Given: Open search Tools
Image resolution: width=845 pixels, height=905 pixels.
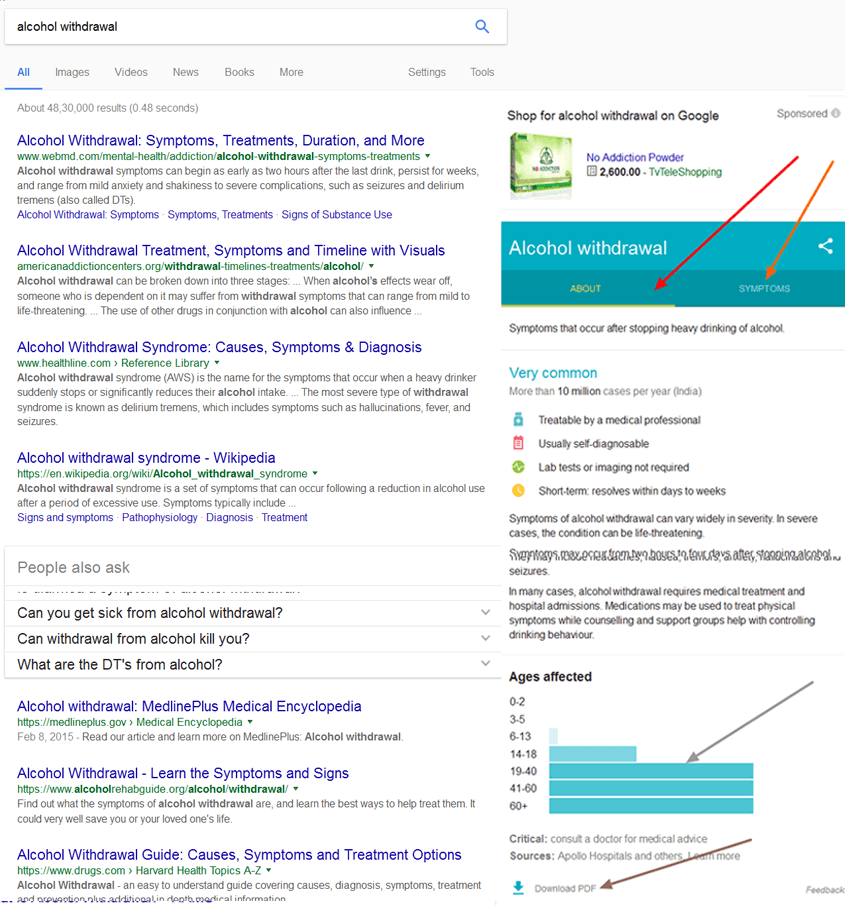Looking at the screenshot, I should 482,72.
